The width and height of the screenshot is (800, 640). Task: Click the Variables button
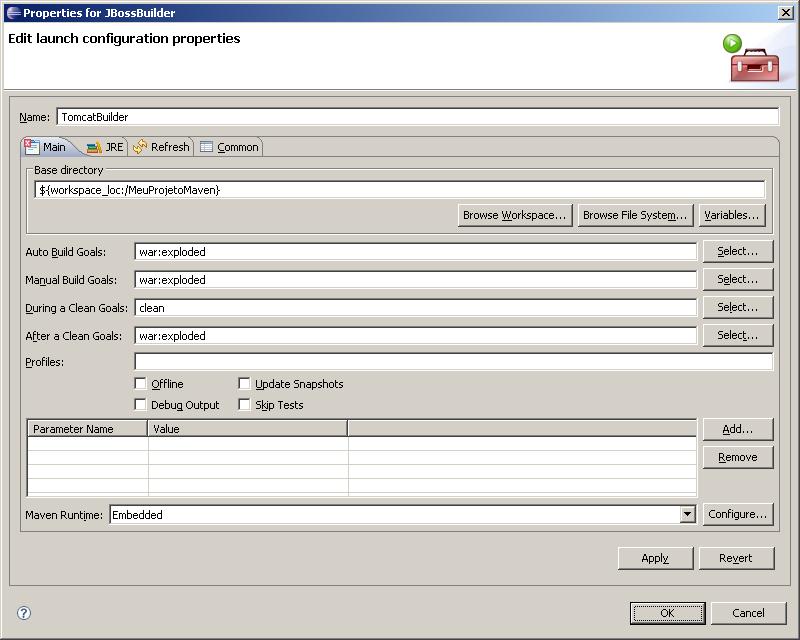732,215
